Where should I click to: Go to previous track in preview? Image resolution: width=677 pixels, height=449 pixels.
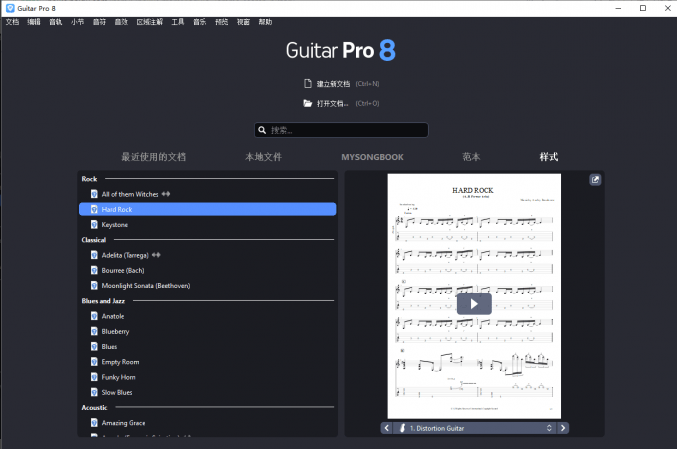click(386, 428)
